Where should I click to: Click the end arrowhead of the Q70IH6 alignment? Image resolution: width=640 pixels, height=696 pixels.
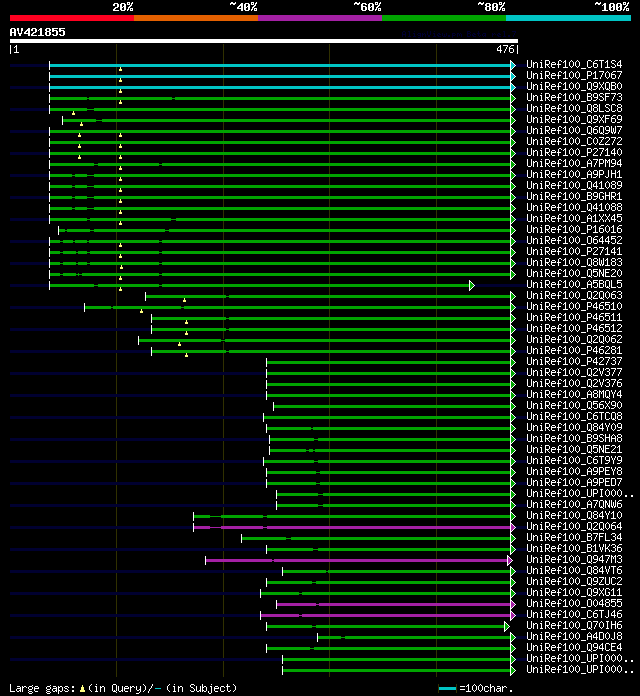click(x=507, y=626)
